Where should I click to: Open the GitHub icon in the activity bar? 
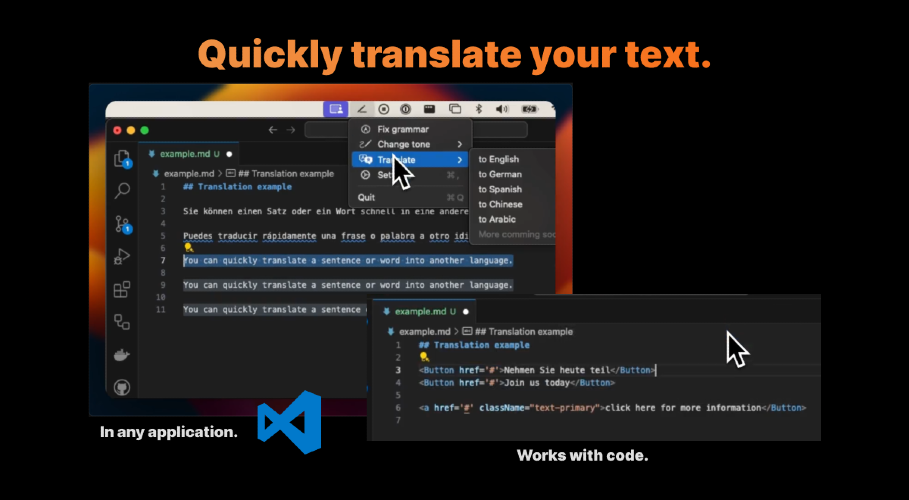tap(122, 387)
